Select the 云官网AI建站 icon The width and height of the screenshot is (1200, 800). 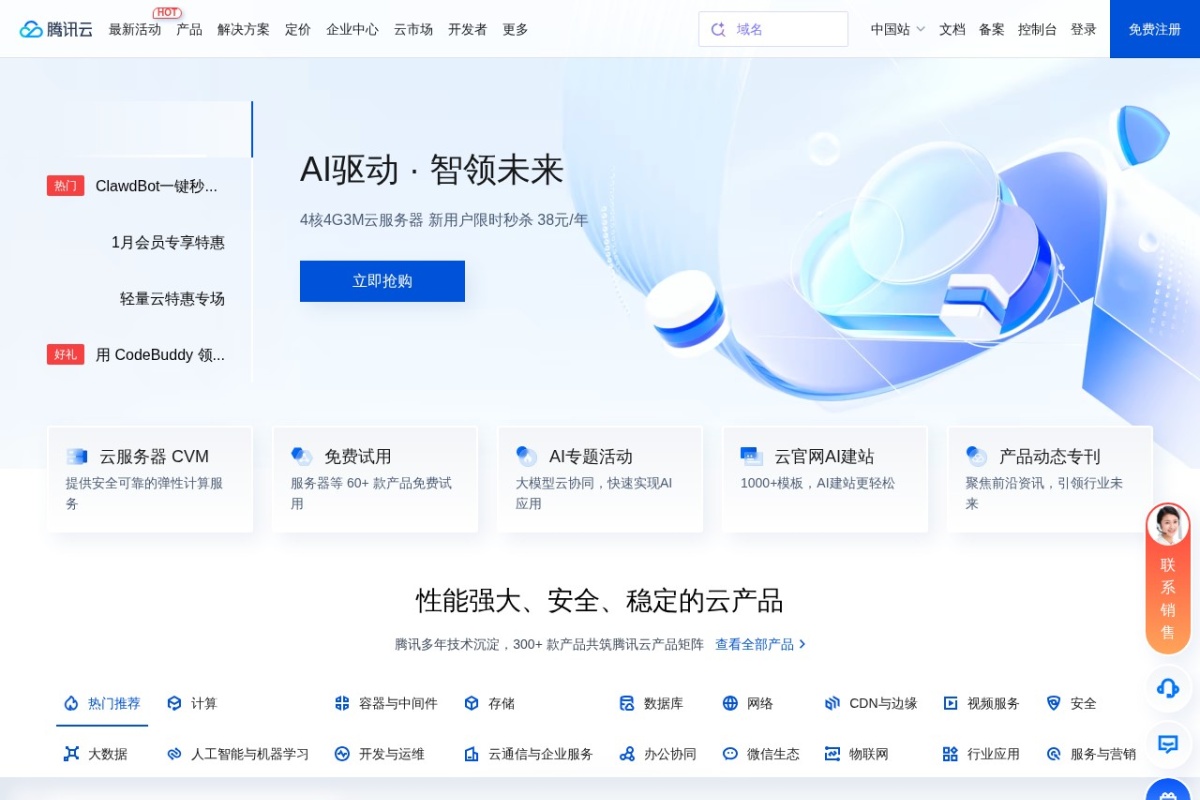(x=751, y=455)
